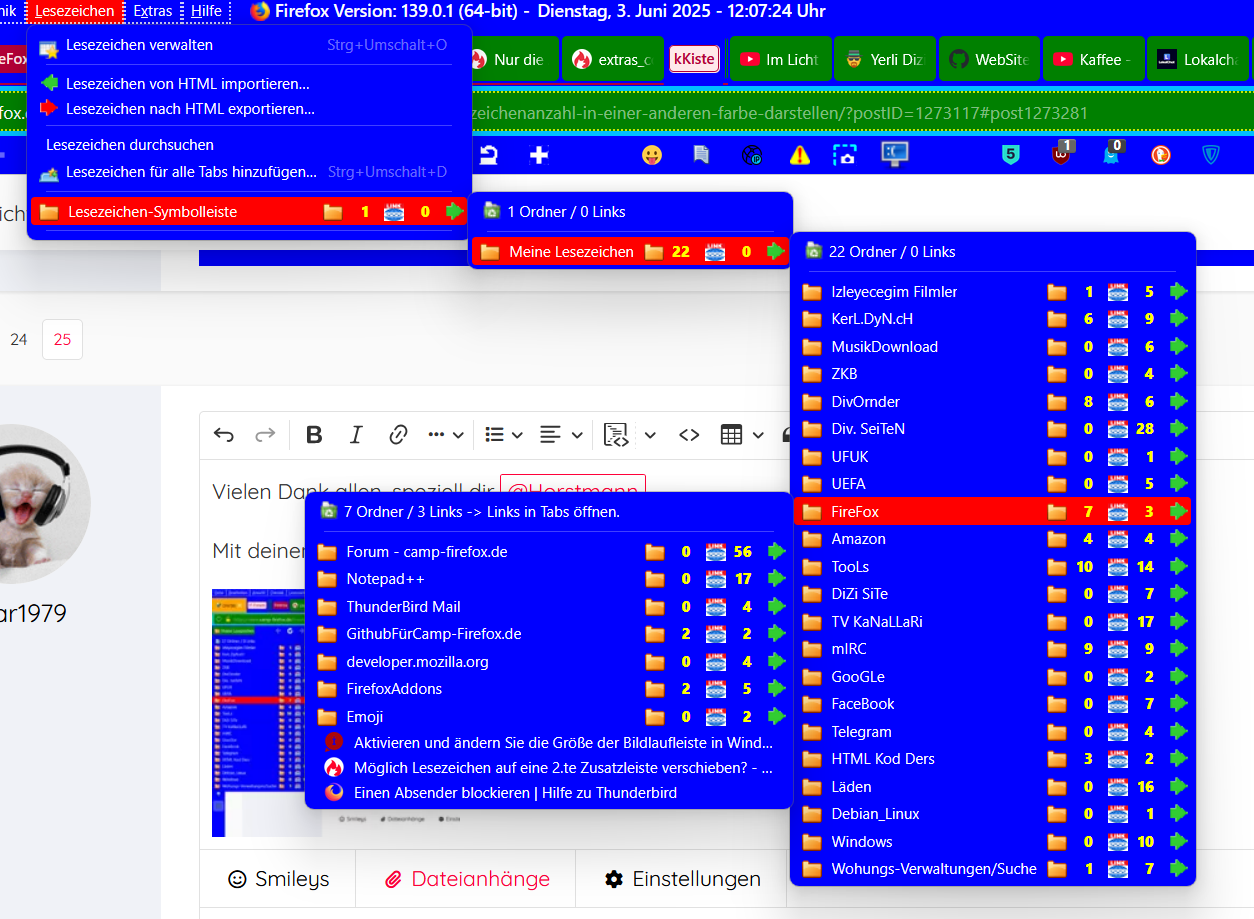Screen dimensions: 1254x919
Task: Click the Italic formatting icon
Action: pos(356,435)
